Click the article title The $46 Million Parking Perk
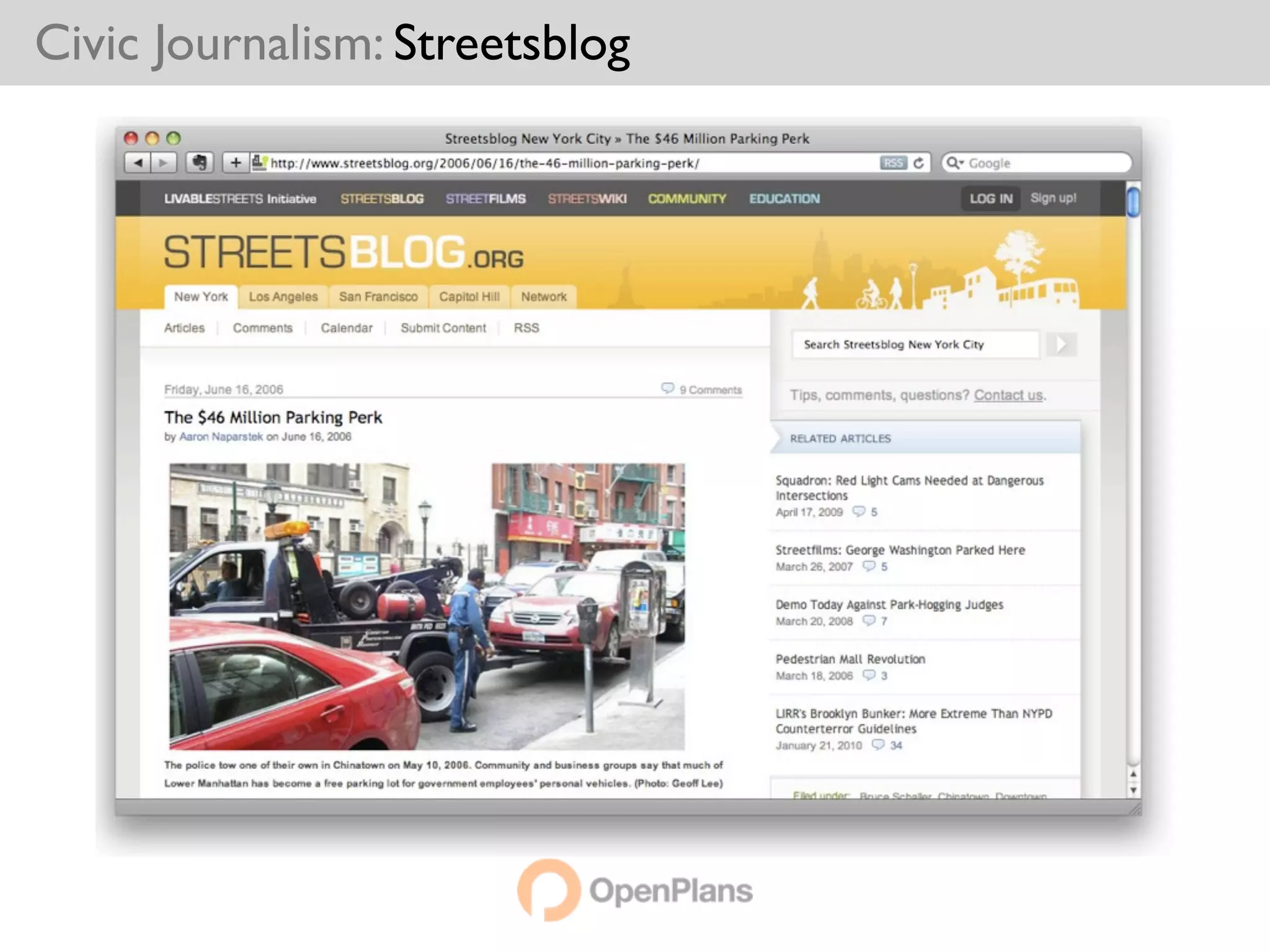The height and width of the screenshot is (952, 1270). (273, 417)
